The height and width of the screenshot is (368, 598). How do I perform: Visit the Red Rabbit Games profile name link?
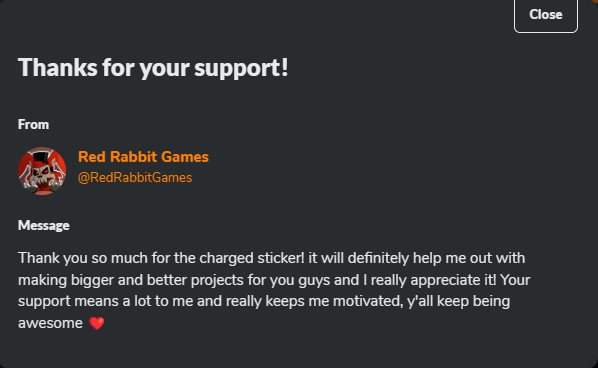(x=143, y=157)
